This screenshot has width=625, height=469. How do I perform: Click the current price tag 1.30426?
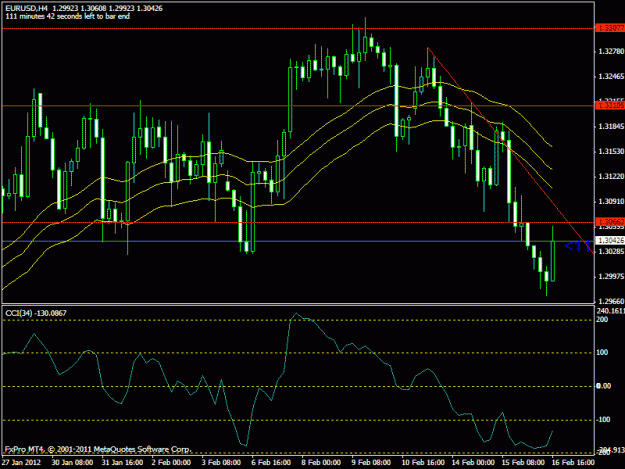point(610,240)
